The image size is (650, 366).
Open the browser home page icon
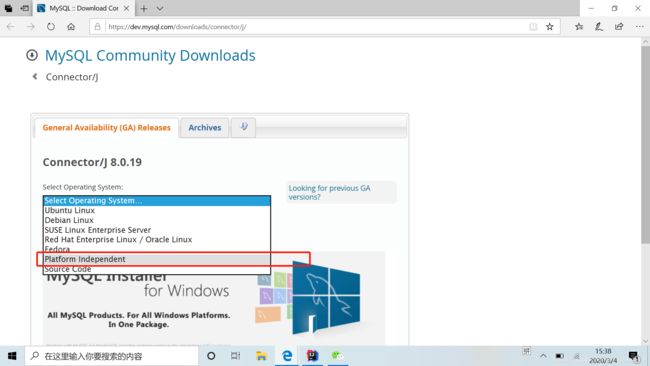pos(71,27)
